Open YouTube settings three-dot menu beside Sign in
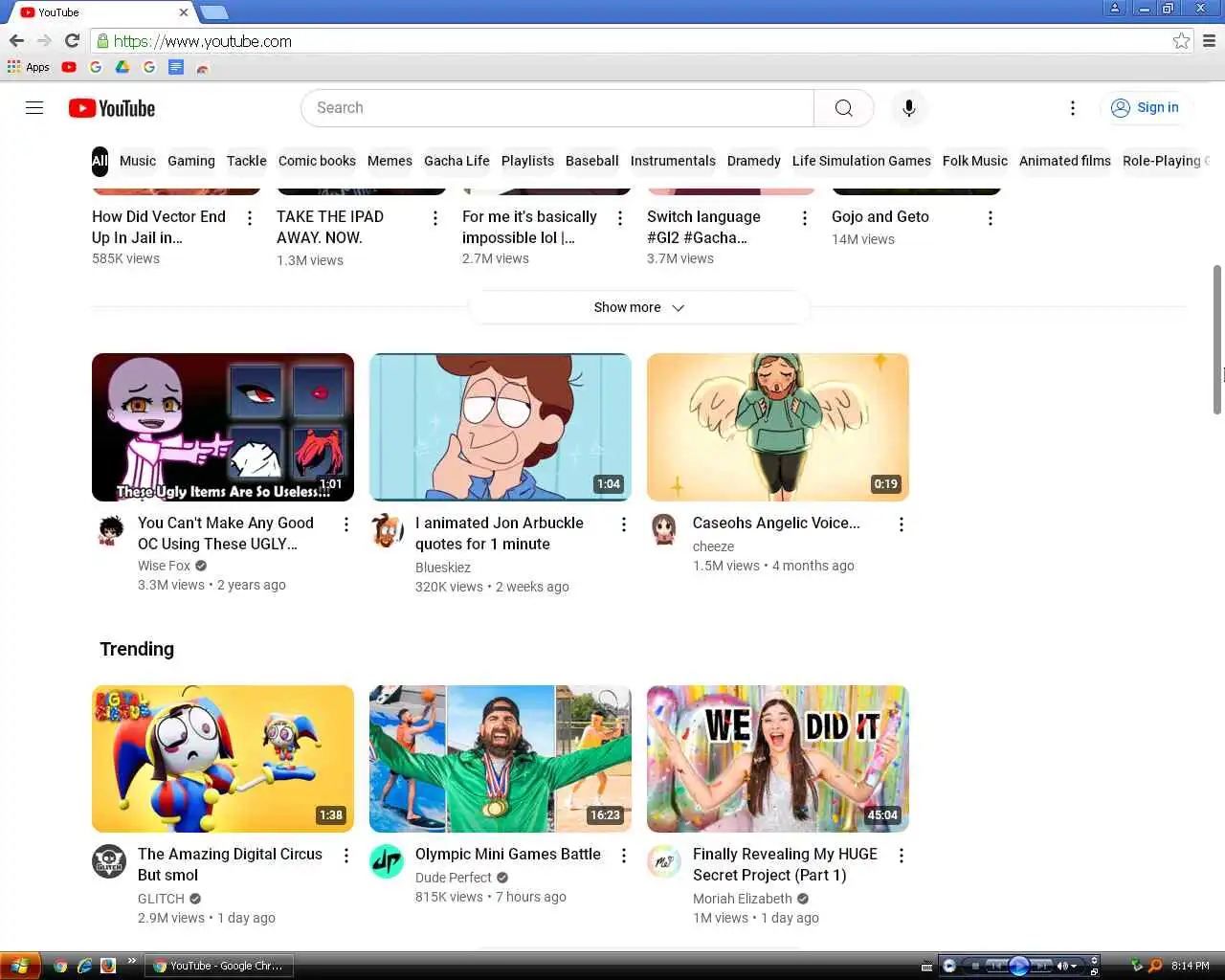The image size is (1225, 980). (1073, 108)
